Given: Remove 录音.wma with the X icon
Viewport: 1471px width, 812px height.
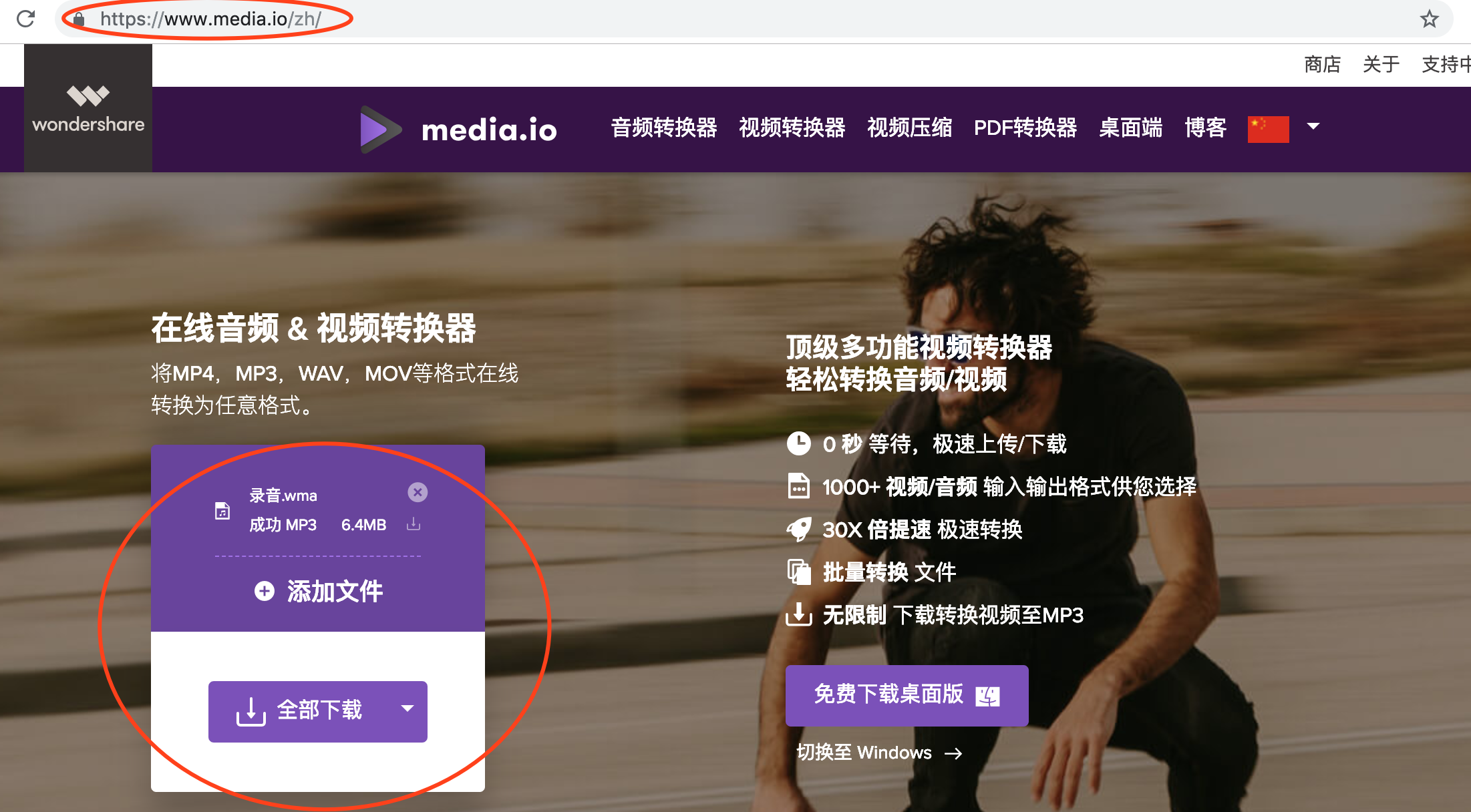Looking at the screenshot, I should tap(418, 492).
